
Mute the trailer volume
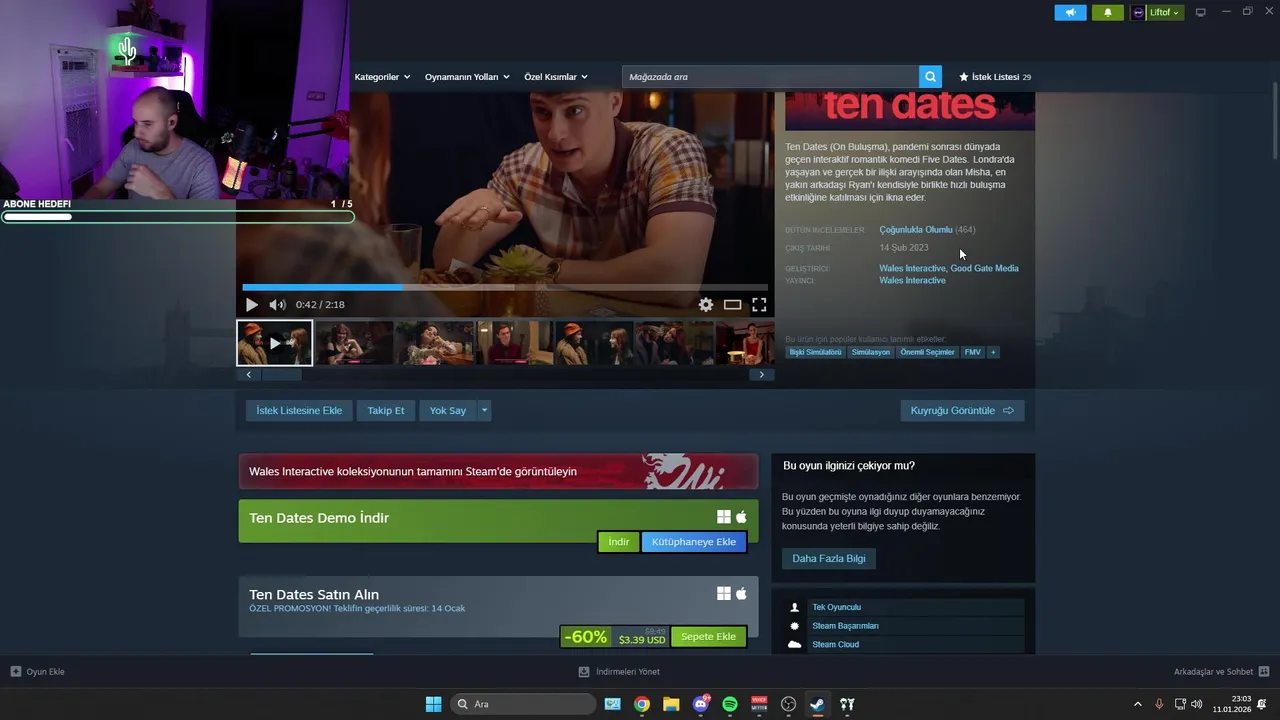pos(277,305)
